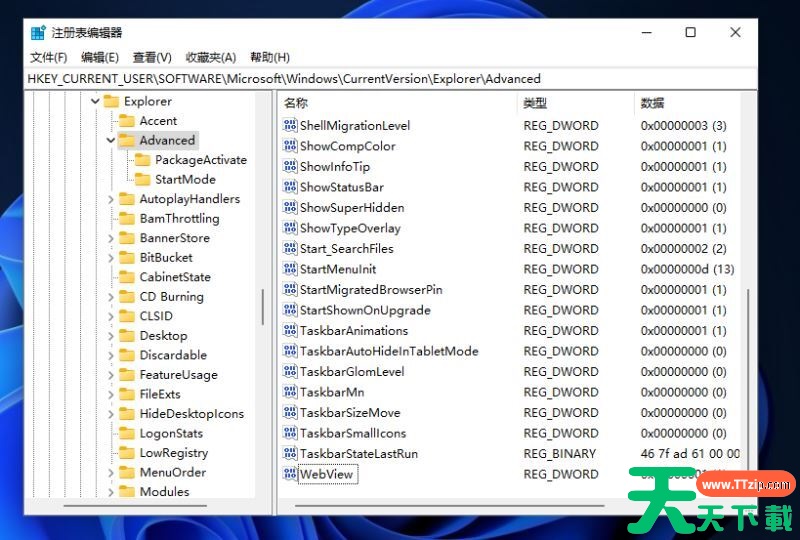Click REG_BINARY type of TaskbarStateLastRun

(559, 453)
